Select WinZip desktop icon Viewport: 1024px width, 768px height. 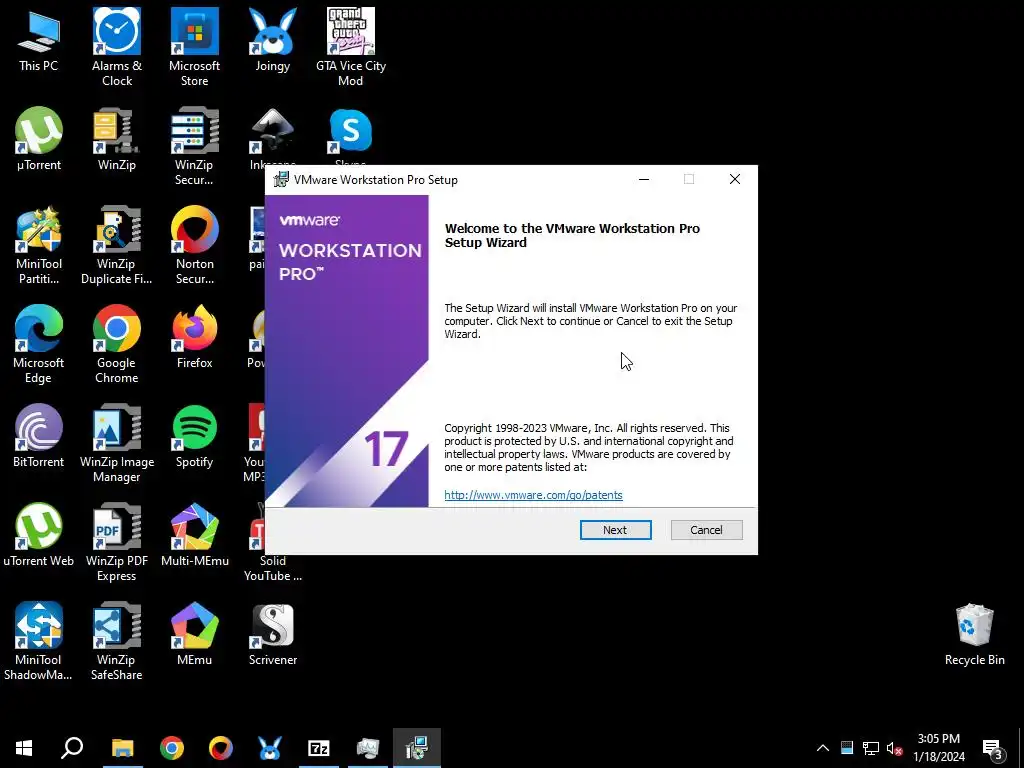tap(117, 139)
